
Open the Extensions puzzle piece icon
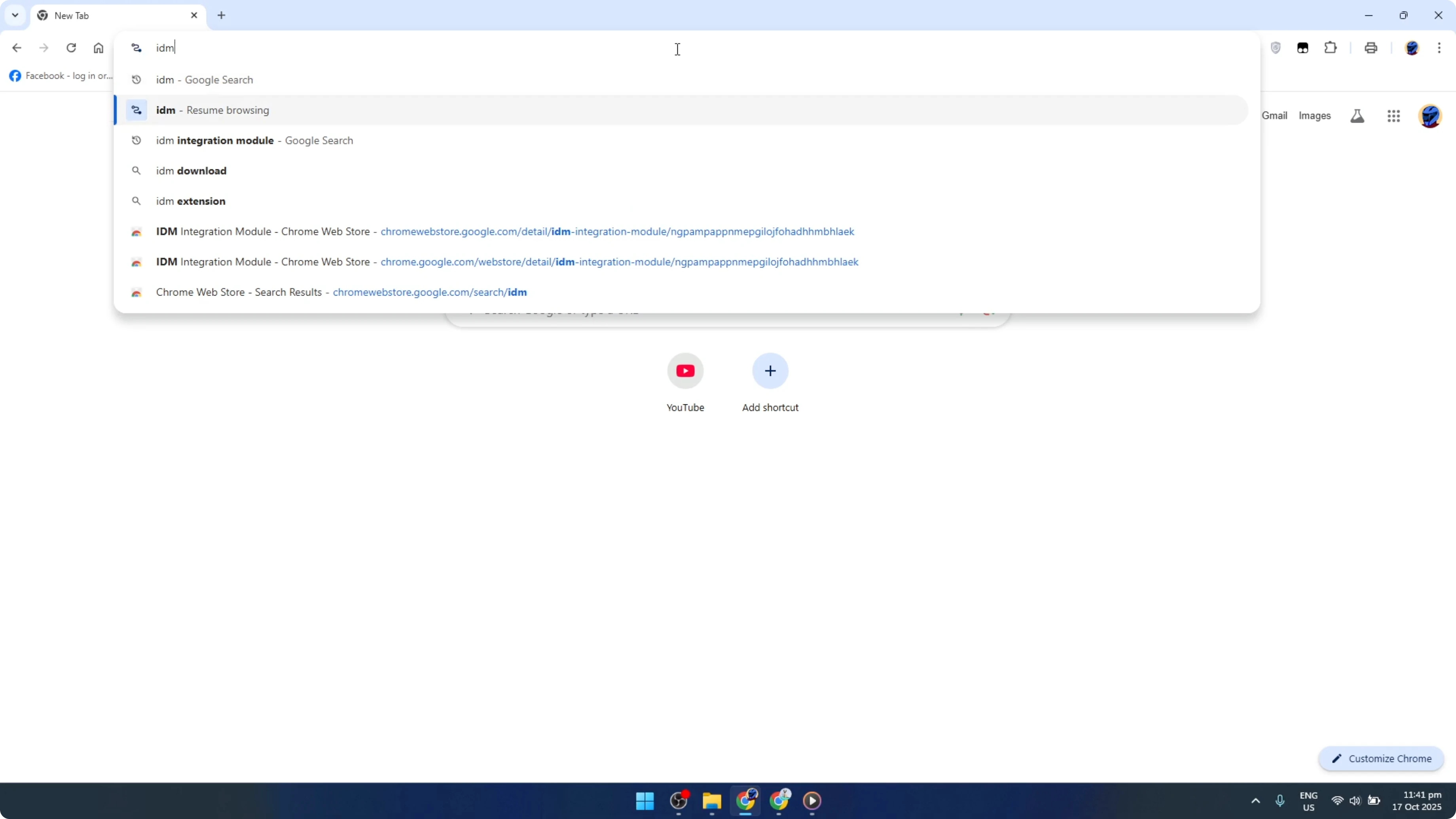(x=1331, y=48)
